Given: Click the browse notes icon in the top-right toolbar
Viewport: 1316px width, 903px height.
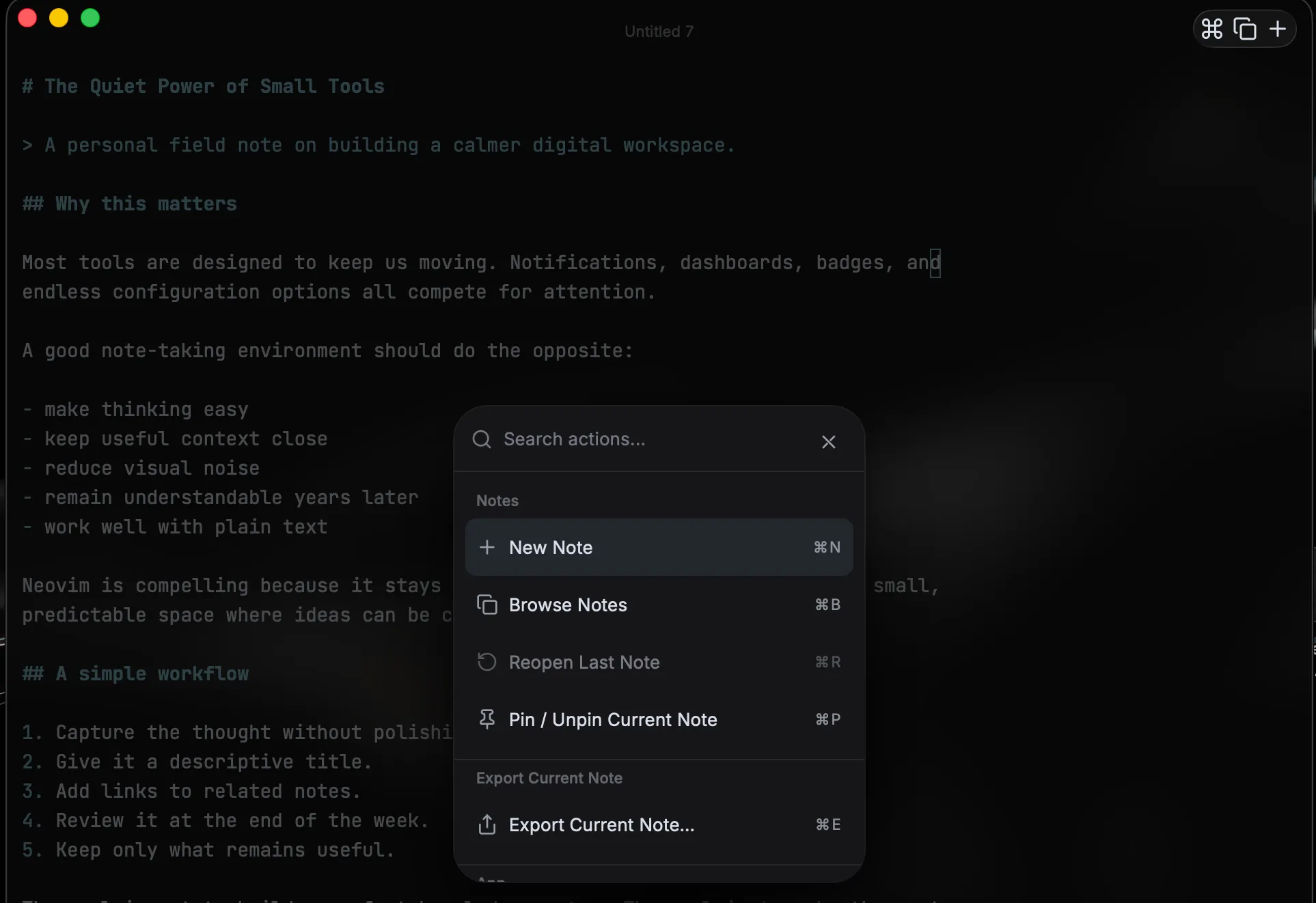Looking at the screenshot, I should (1245, 29).
